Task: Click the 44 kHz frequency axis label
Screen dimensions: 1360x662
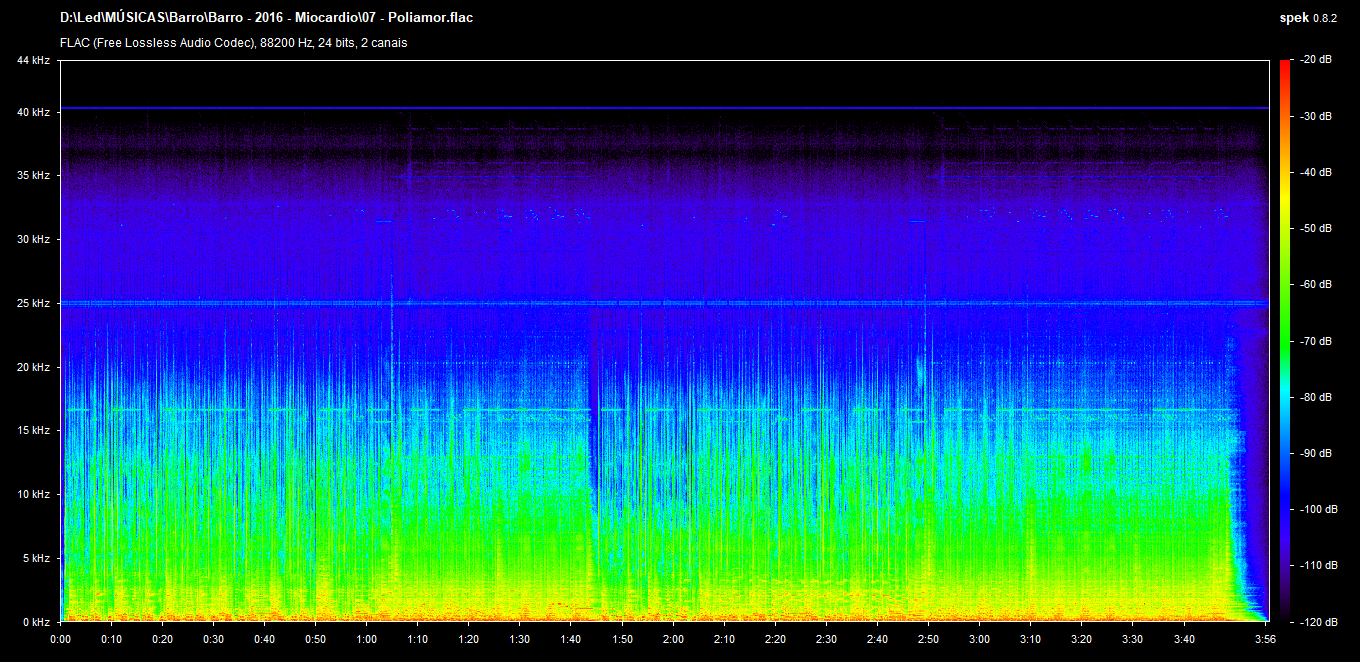Action: coord(34,61)
